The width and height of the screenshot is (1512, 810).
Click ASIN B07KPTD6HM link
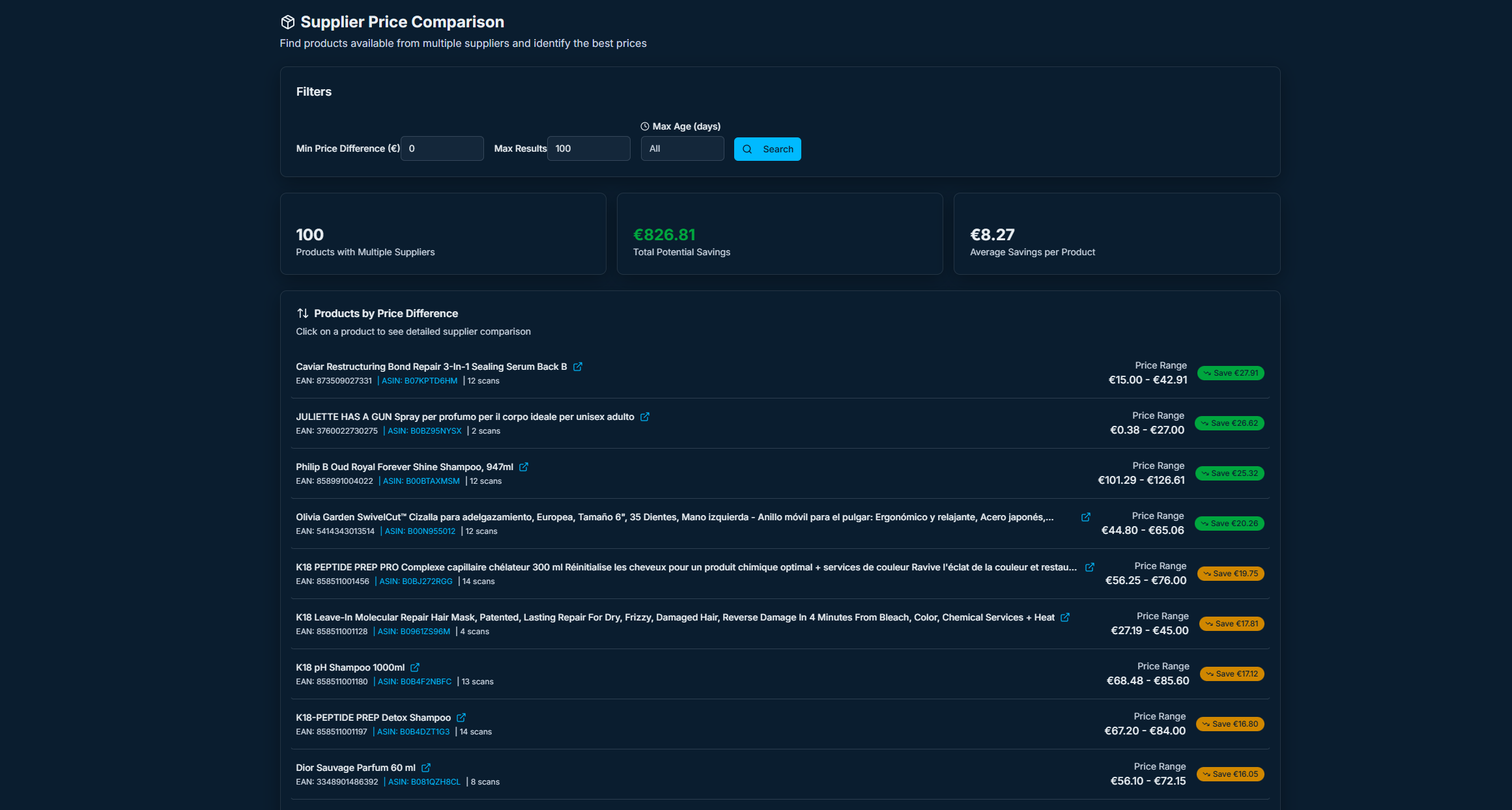click(x=419, y=381)
